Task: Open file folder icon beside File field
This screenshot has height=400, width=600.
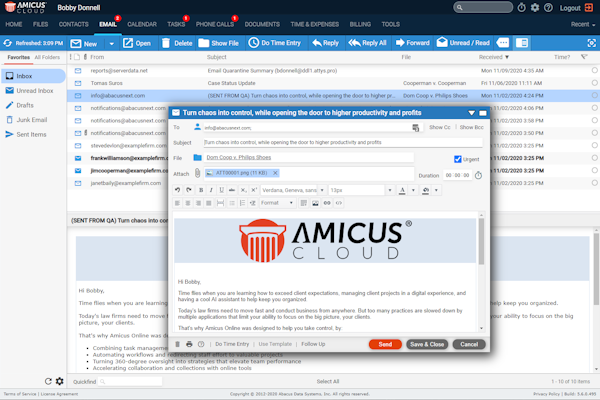Action: pyautogui.click(x=197, y=157)
